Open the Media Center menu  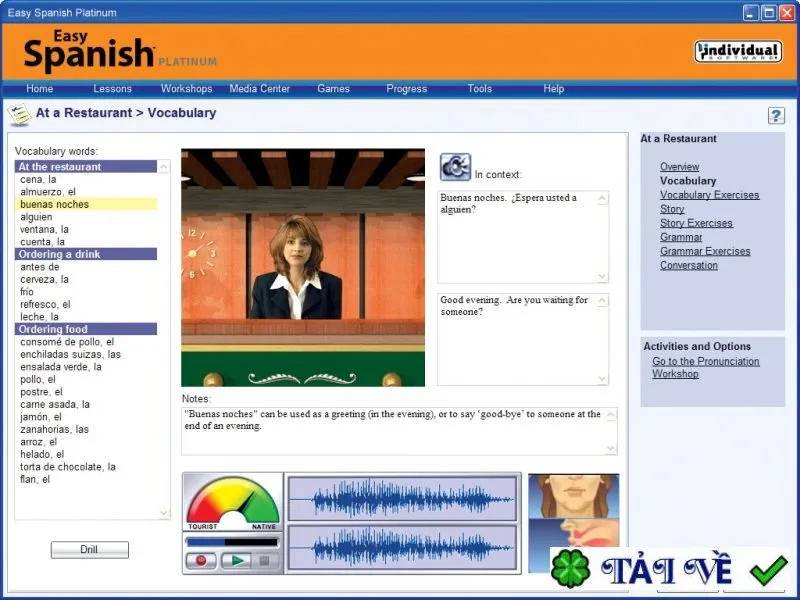(259, 89)
